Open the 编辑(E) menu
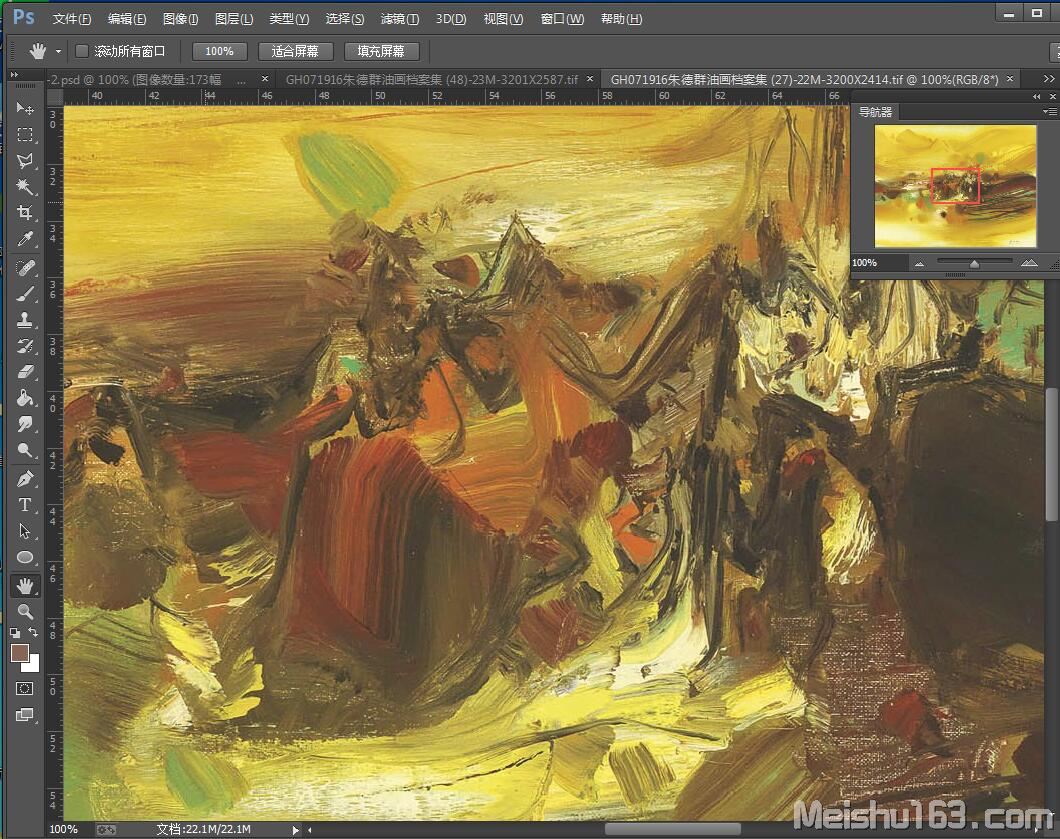Screen dimensions: 1060x839 [127, 19]
